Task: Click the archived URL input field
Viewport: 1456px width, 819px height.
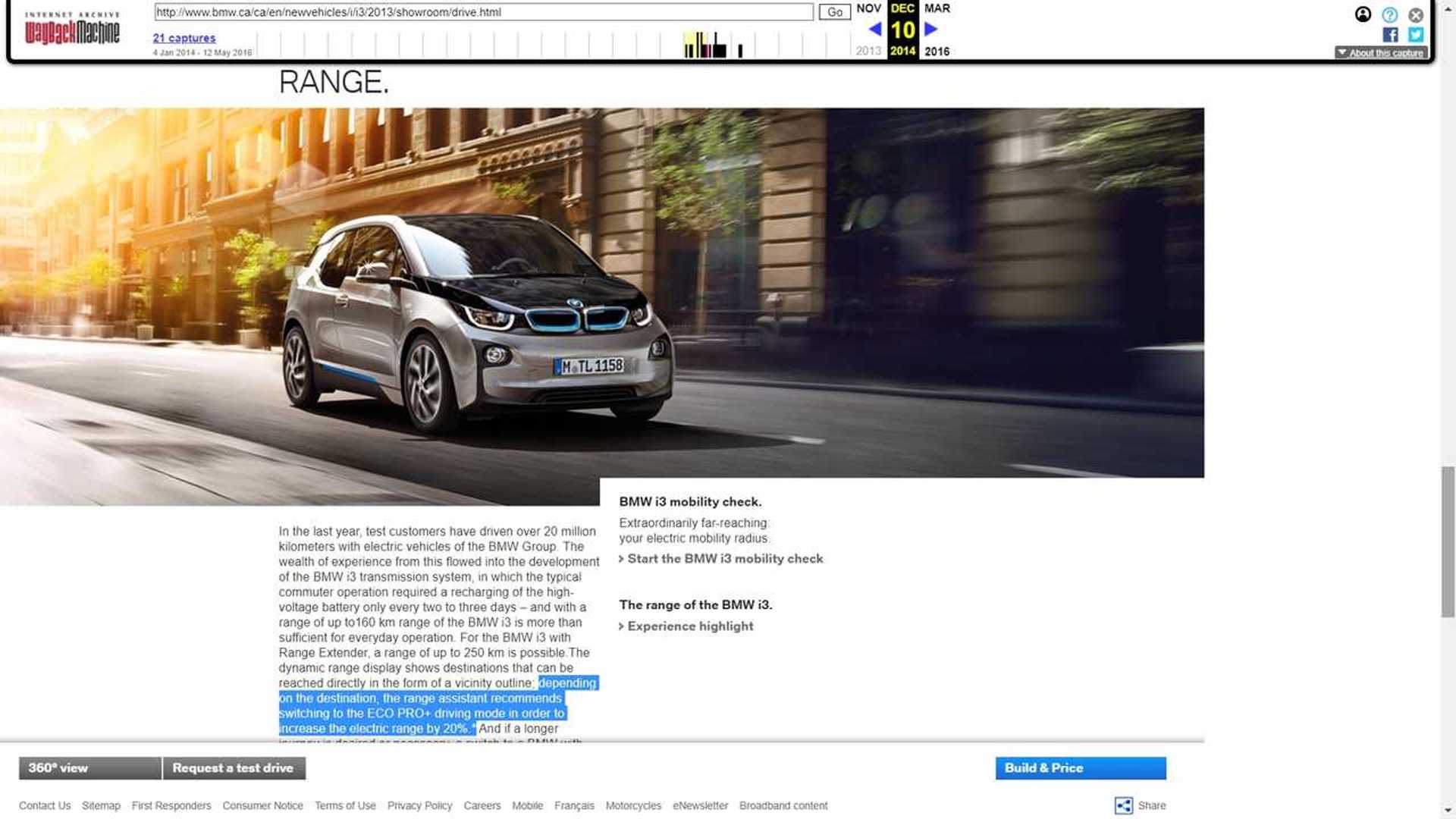Action: pos(483,12)
